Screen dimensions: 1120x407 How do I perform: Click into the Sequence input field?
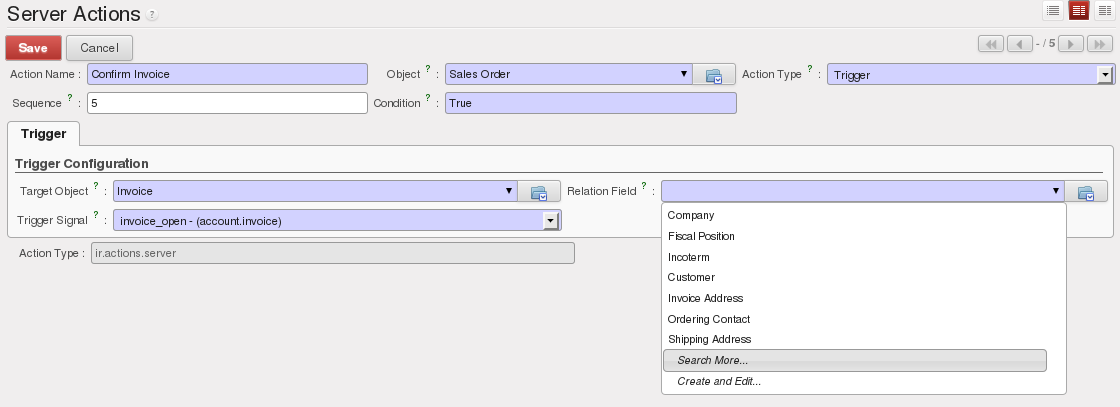click(x=227, y=103)
